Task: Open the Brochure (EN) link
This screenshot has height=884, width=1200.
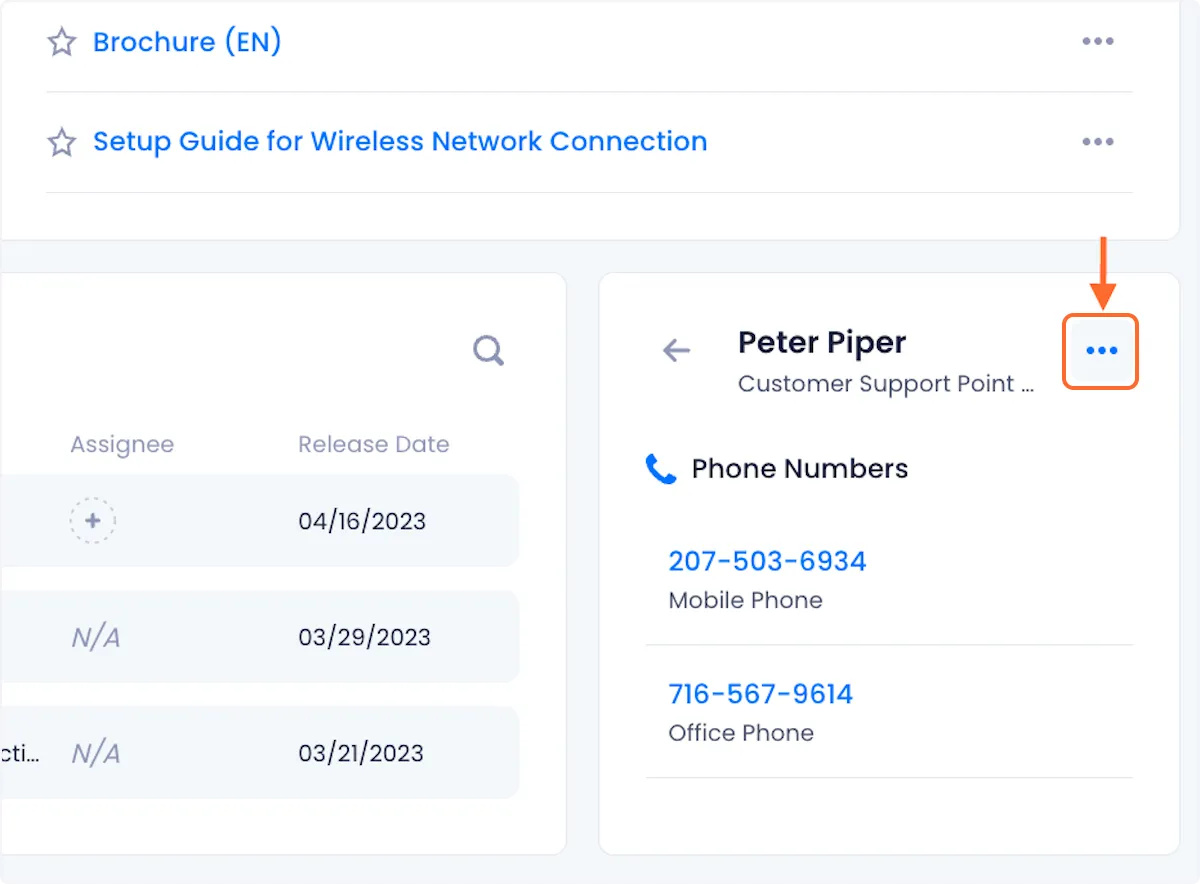Action: click(187, 42)
